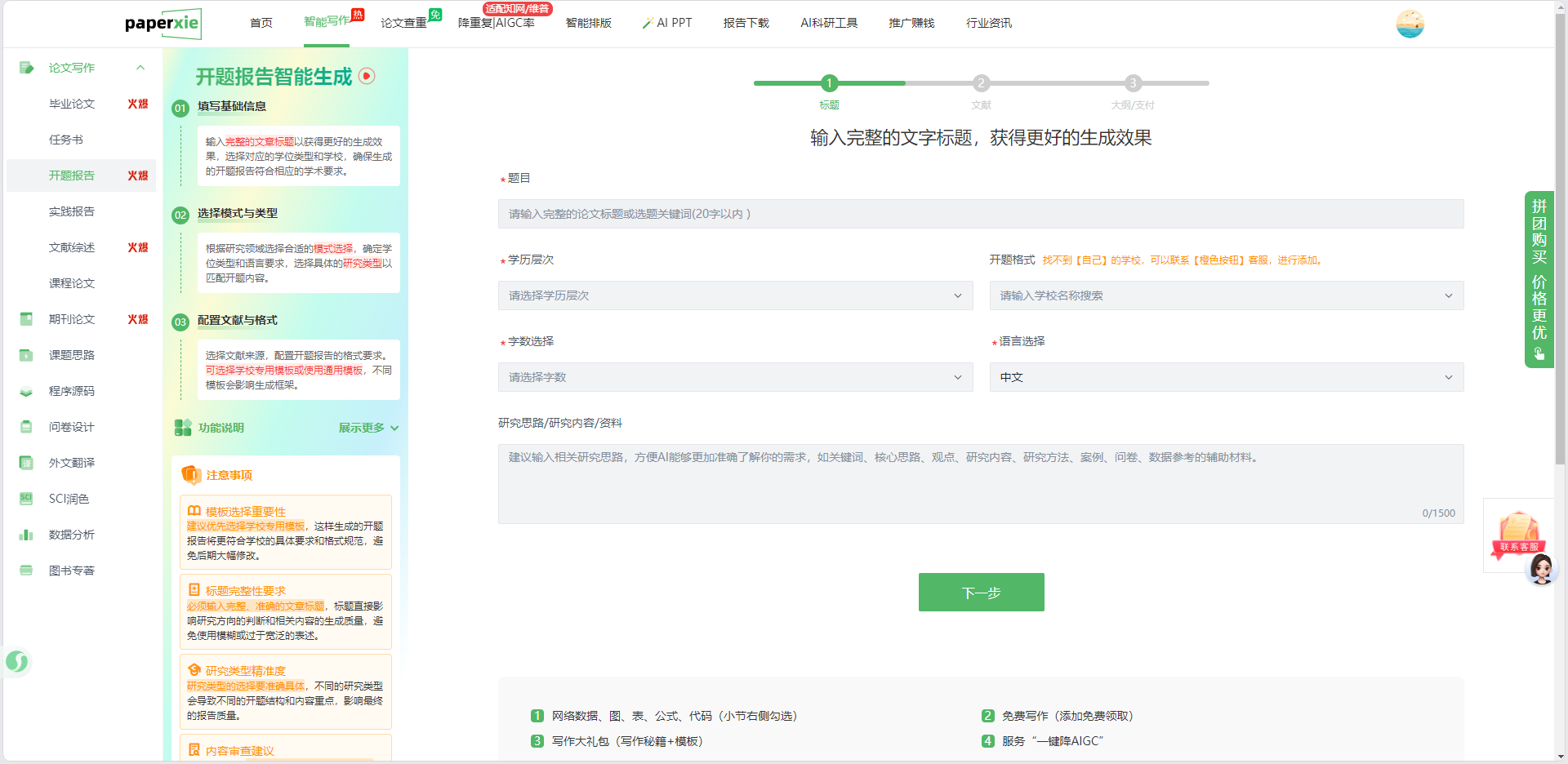
Task: Select 文献综述 in the sidebar
Action: pyautogui.click(x=72, y=247)
